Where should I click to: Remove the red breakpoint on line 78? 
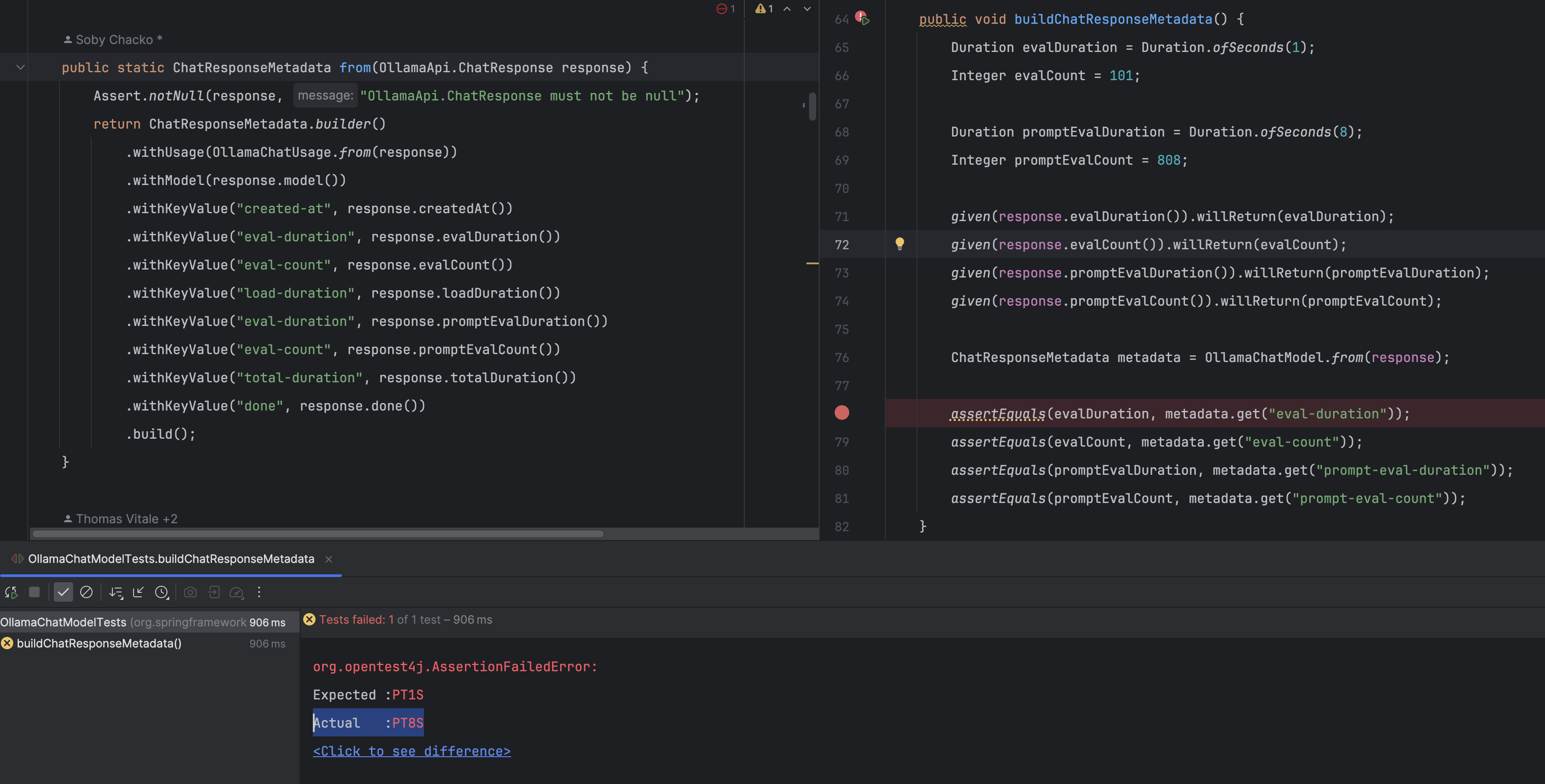[x=842, y=412]
